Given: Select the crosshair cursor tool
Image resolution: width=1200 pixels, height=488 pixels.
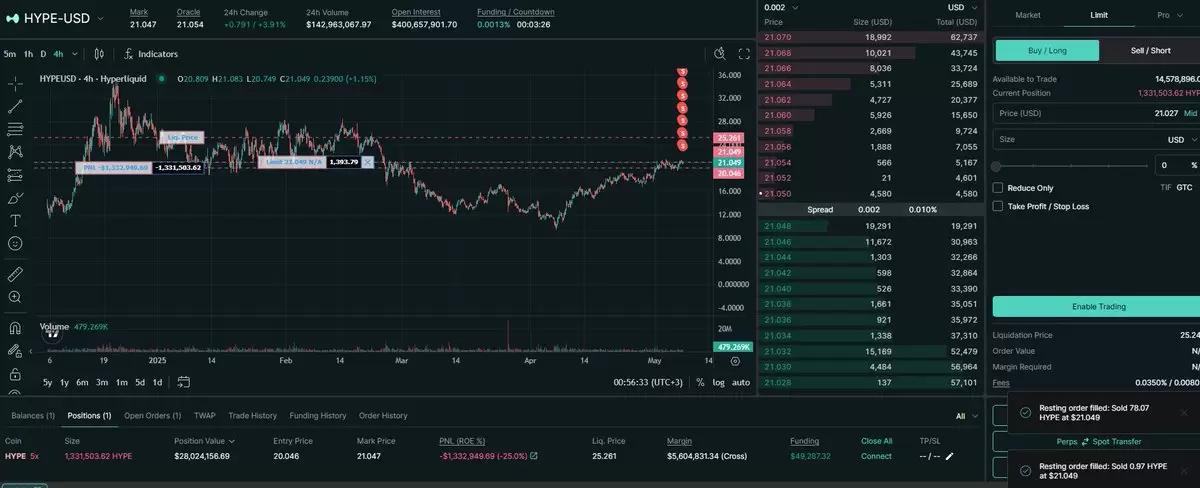Looking at the screenshot, I should (15, 83).
